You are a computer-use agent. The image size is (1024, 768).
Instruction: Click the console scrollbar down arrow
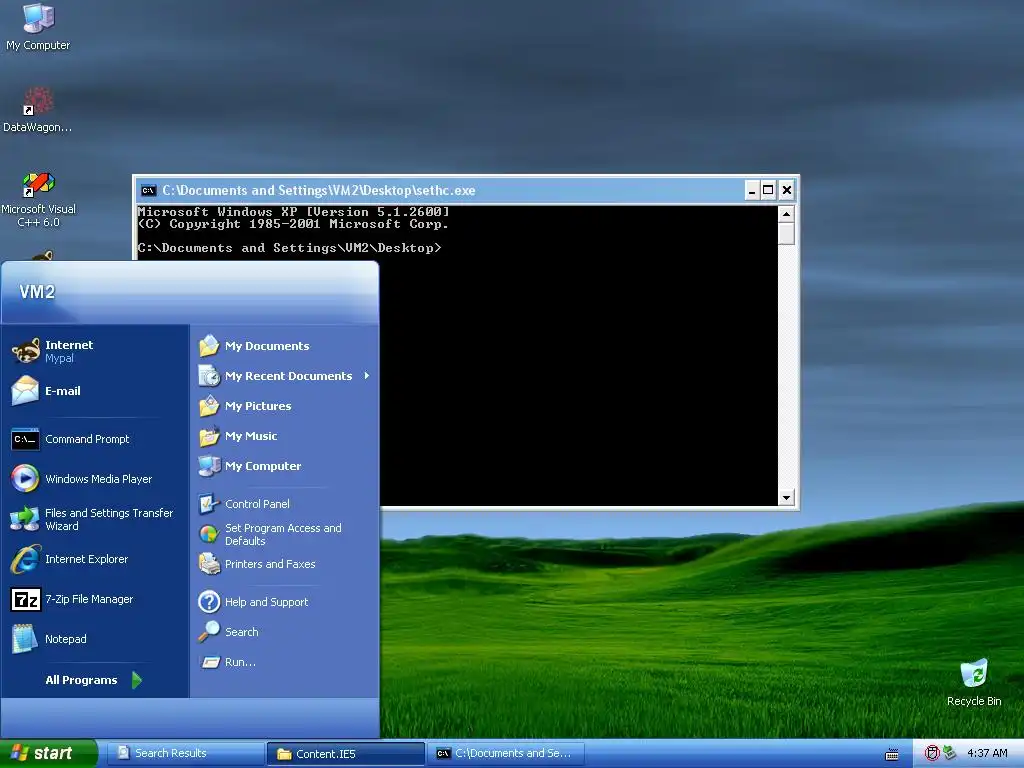[x=786, y=498]
